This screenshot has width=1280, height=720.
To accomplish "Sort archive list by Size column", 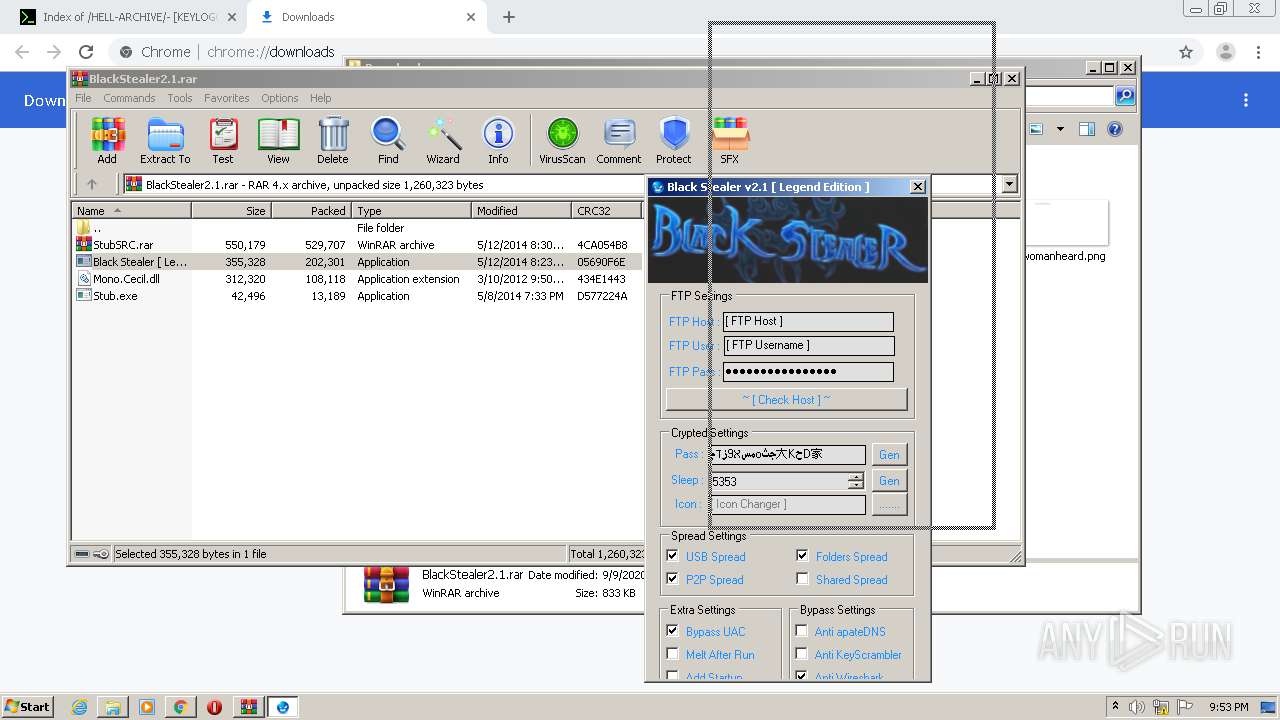I will point(231,210).
